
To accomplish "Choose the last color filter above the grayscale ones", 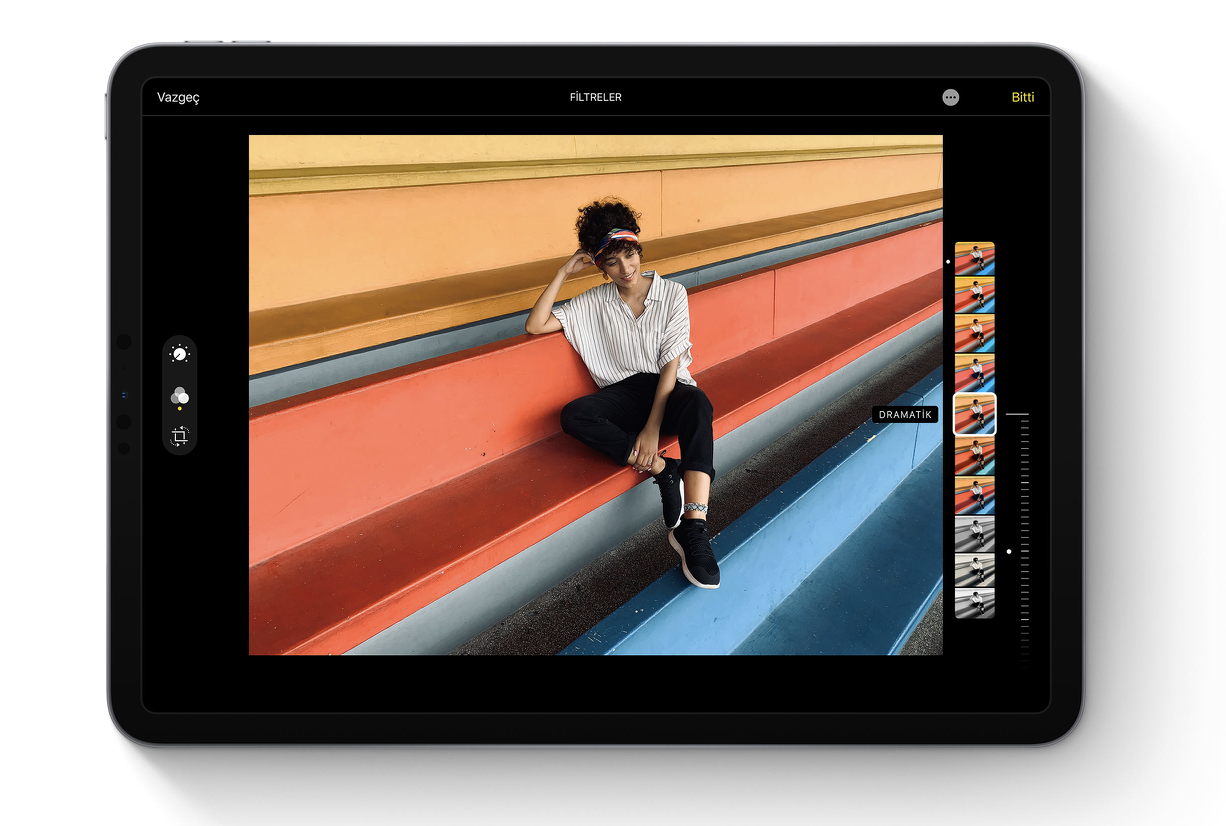I will (x=974, y=495).
